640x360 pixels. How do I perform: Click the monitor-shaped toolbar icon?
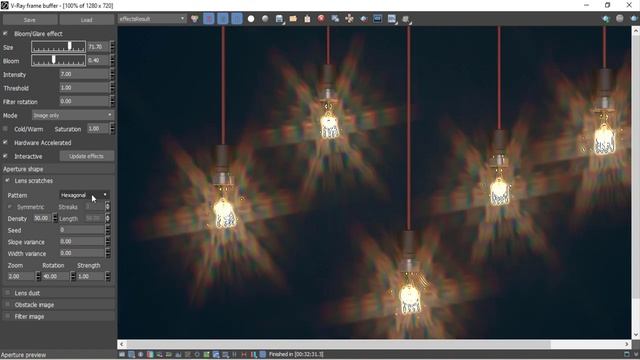point(378,19)
